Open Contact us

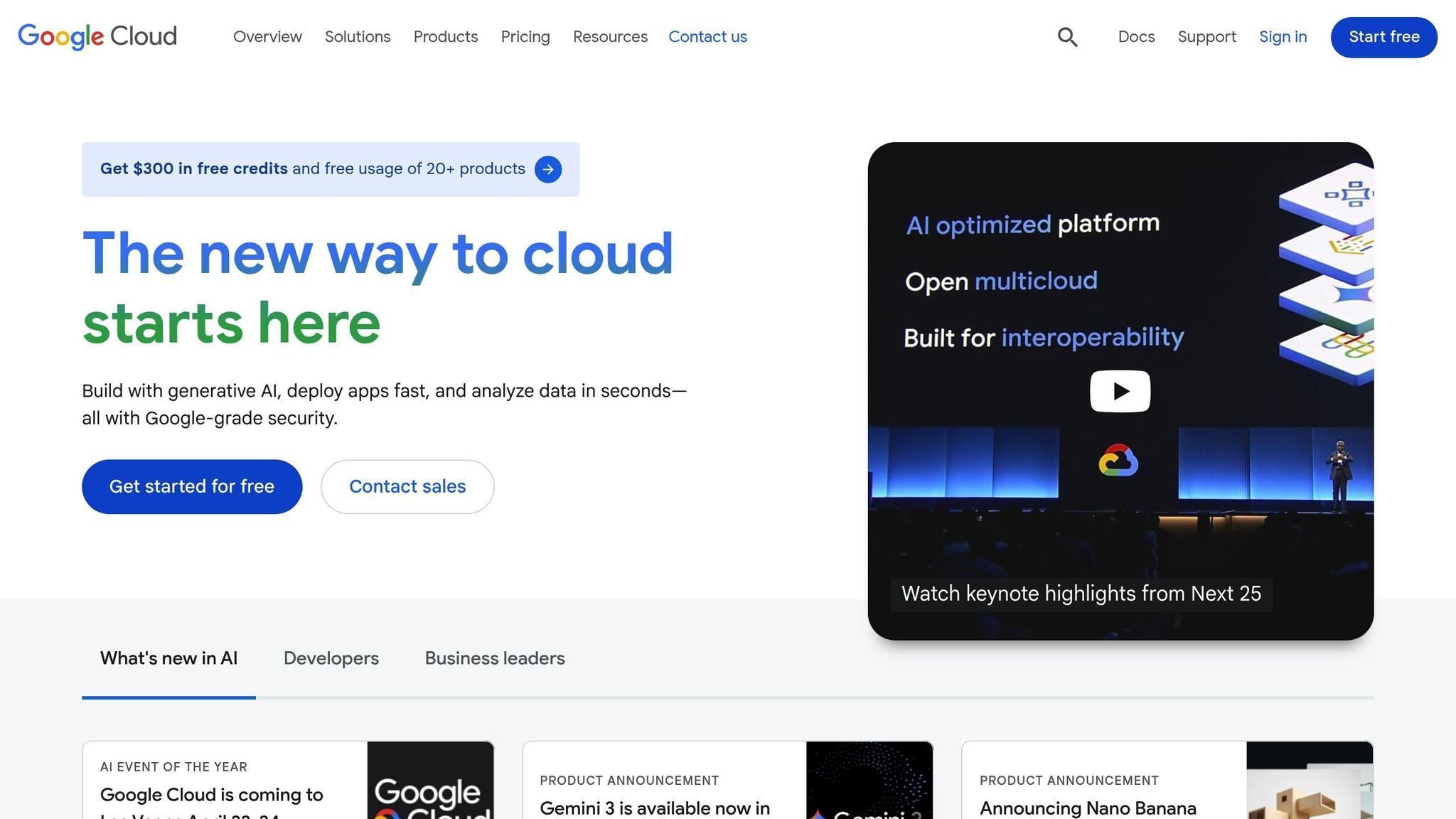(x=707, y=36)
